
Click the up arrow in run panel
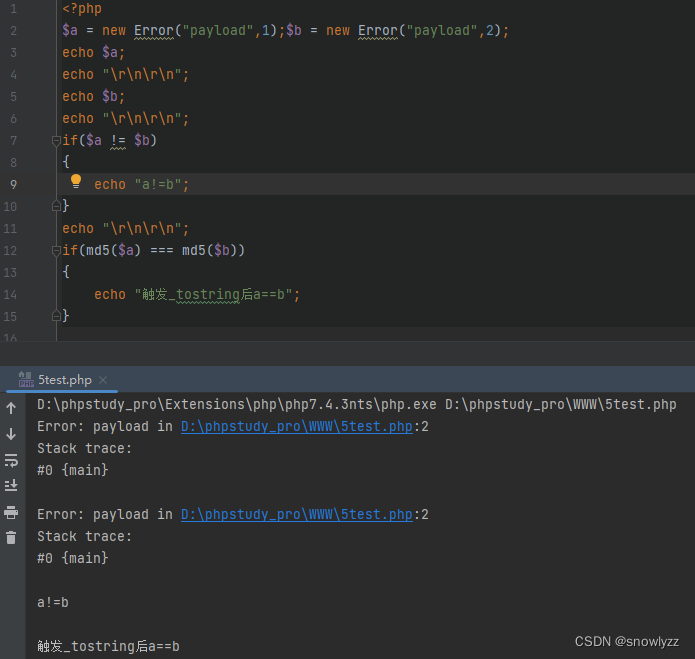tap(11, 408)
